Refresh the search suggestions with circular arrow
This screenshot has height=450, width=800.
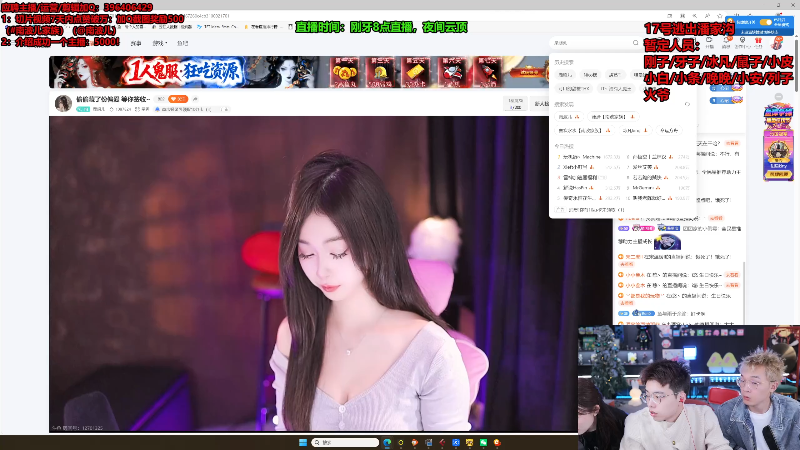pyautogui.click(x=687, y=104)
